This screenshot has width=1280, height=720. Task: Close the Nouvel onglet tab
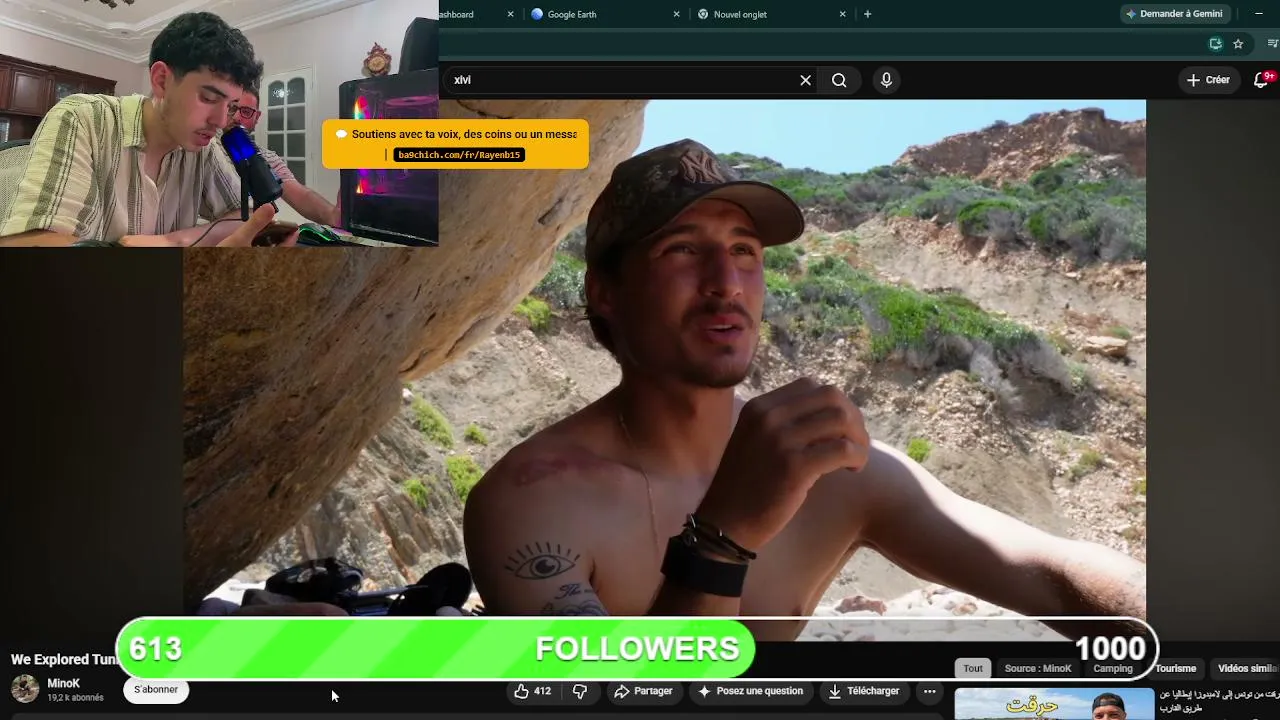[842, 14]
